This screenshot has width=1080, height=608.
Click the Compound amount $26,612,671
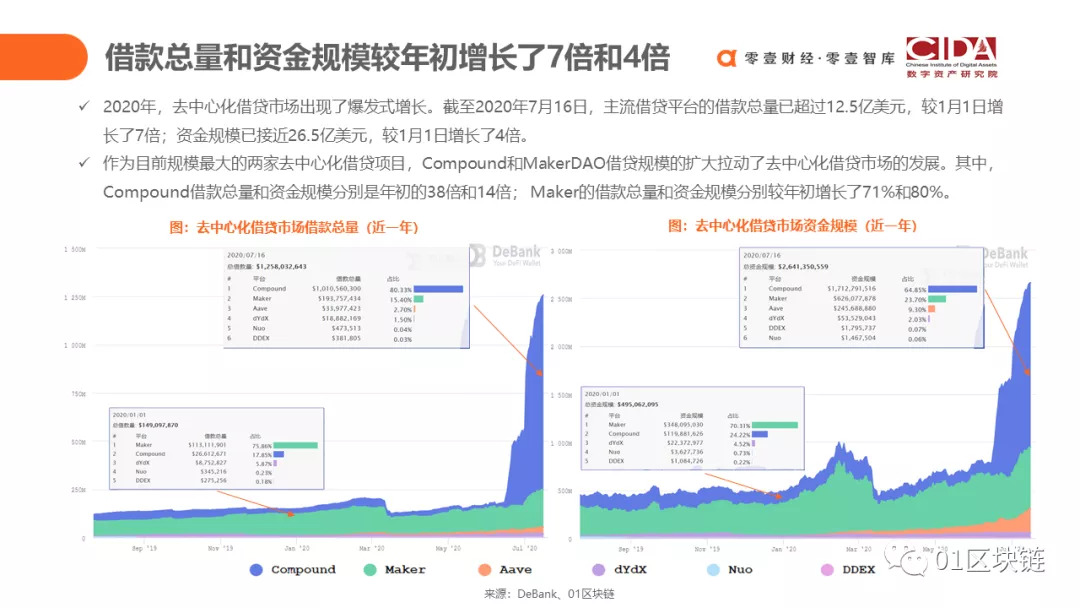click(209, 454)
